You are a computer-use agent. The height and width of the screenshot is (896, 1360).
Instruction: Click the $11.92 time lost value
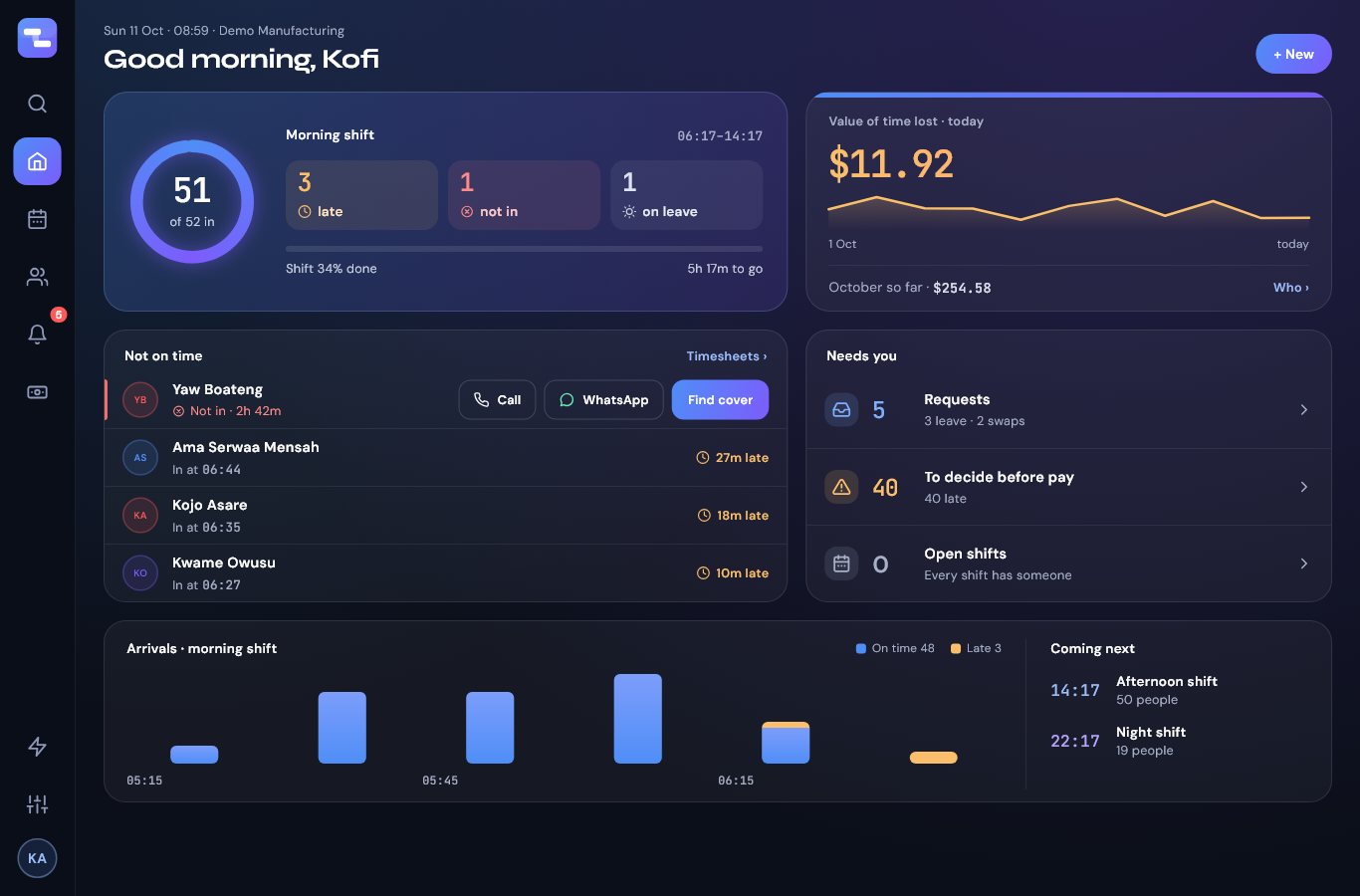891,164
